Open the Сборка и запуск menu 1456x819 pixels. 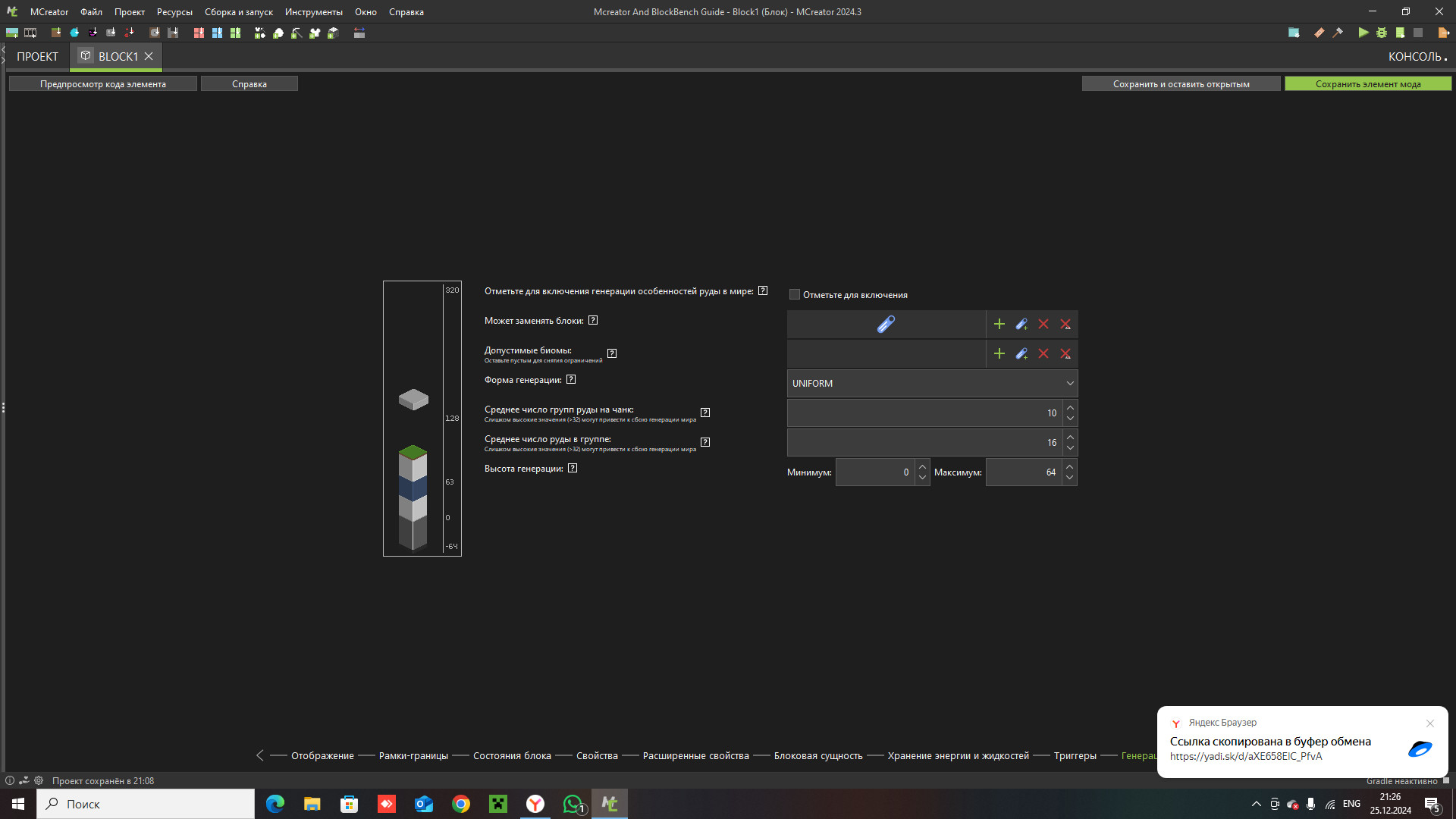pyautogui.click(x=238, y=12)
